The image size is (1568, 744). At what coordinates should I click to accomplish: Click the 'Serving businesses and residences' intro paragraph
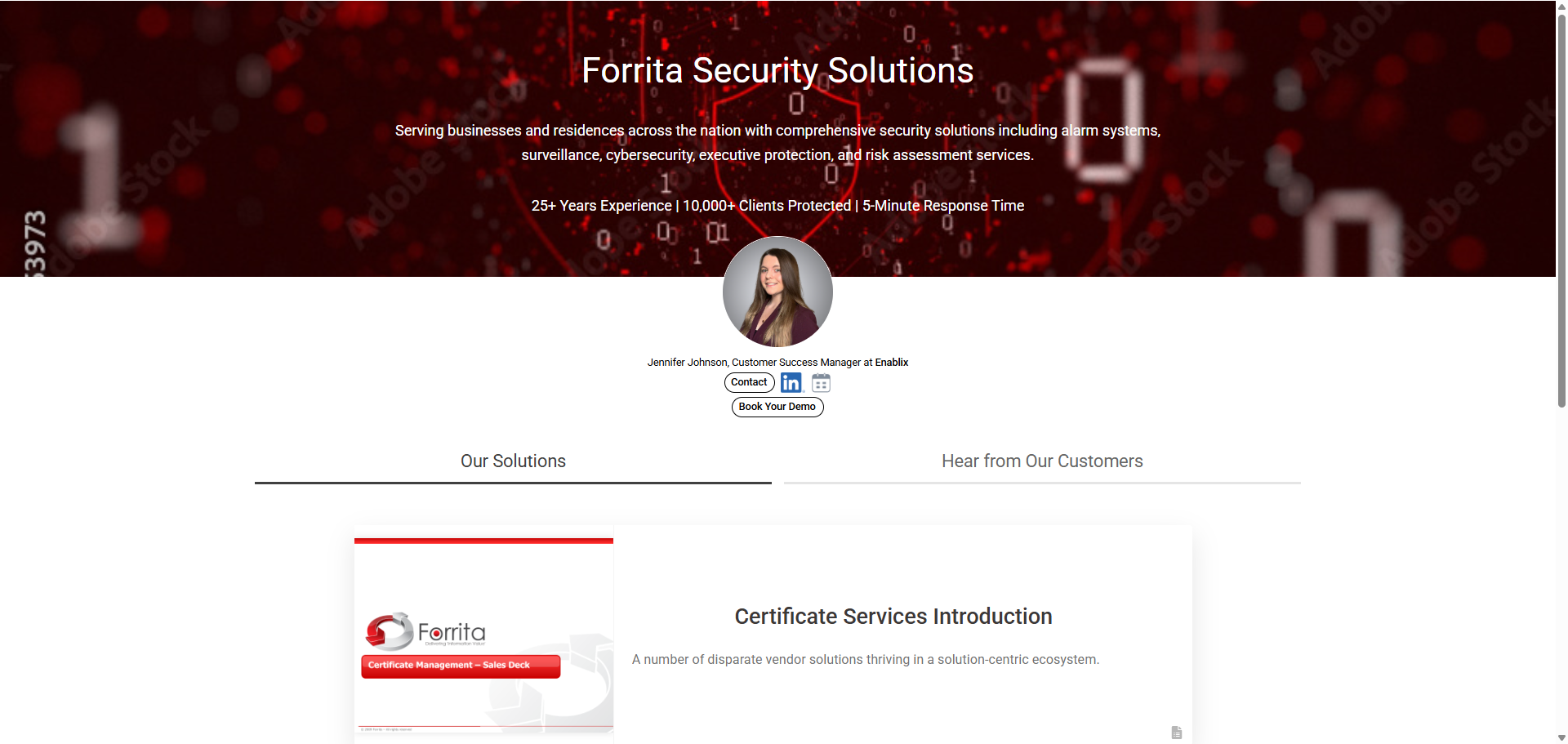[x=777, y=143]
